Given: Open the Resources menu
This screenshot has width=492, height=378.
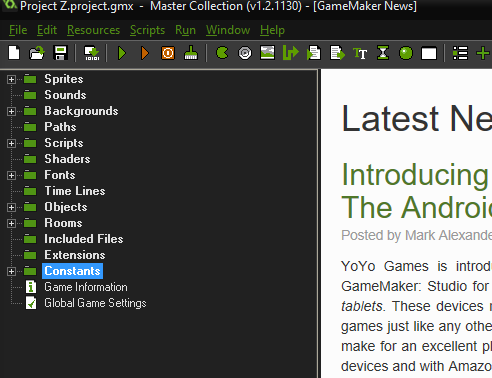Looking at the screenshot, I should 93,30.
